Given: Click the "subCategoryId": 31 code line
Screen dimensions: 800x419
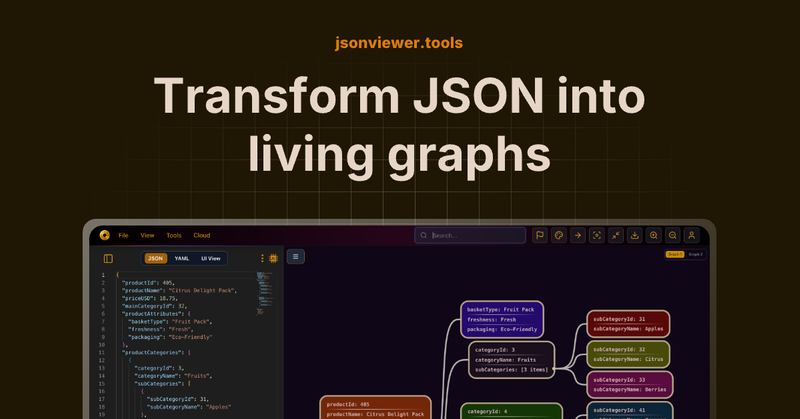Looking at the screenshot, I should [x=178, y=399].
